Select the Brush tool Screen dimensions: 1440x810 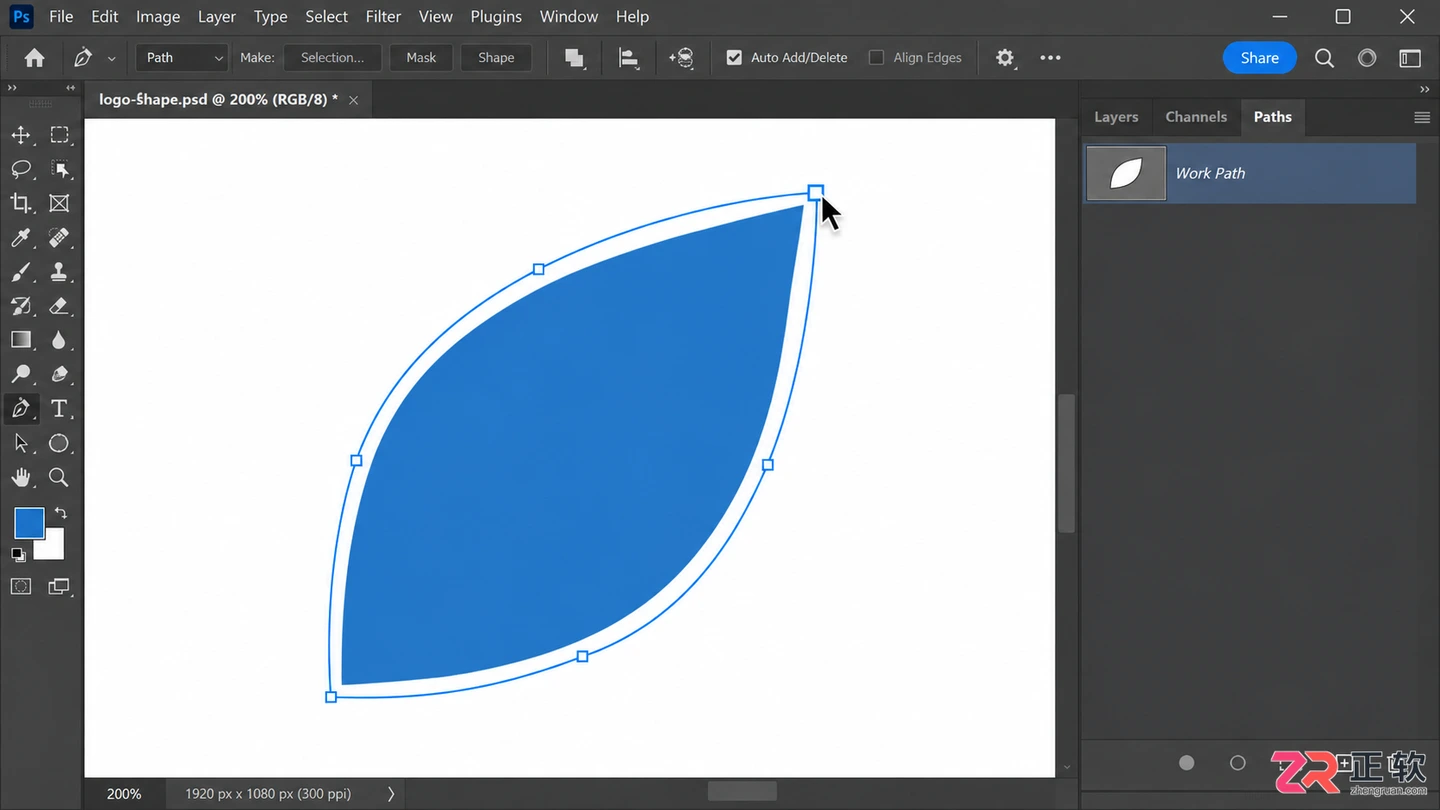[20, 272]
